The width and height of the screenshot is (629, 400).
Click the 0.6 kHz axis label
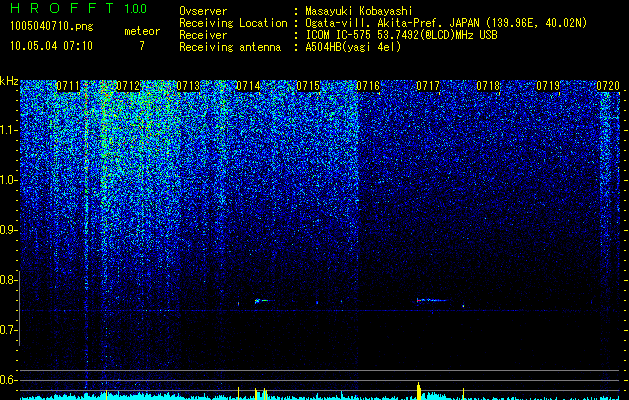pos(9,380)
